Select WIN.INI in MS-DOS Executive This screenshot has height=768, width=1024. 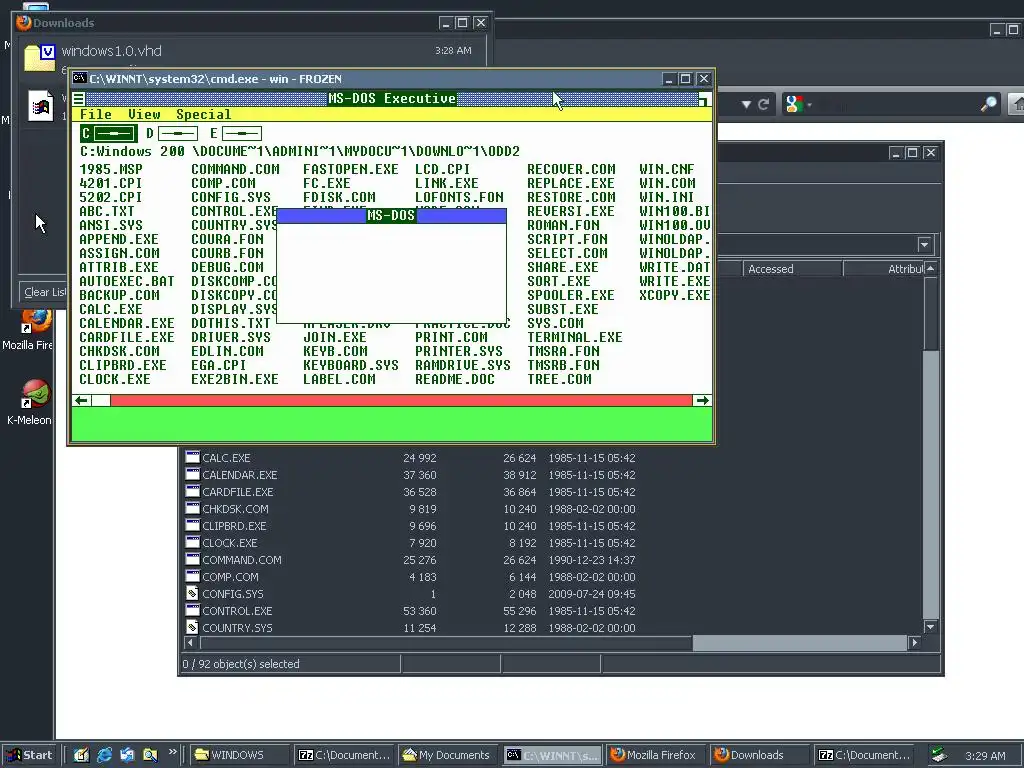(667, 197)
